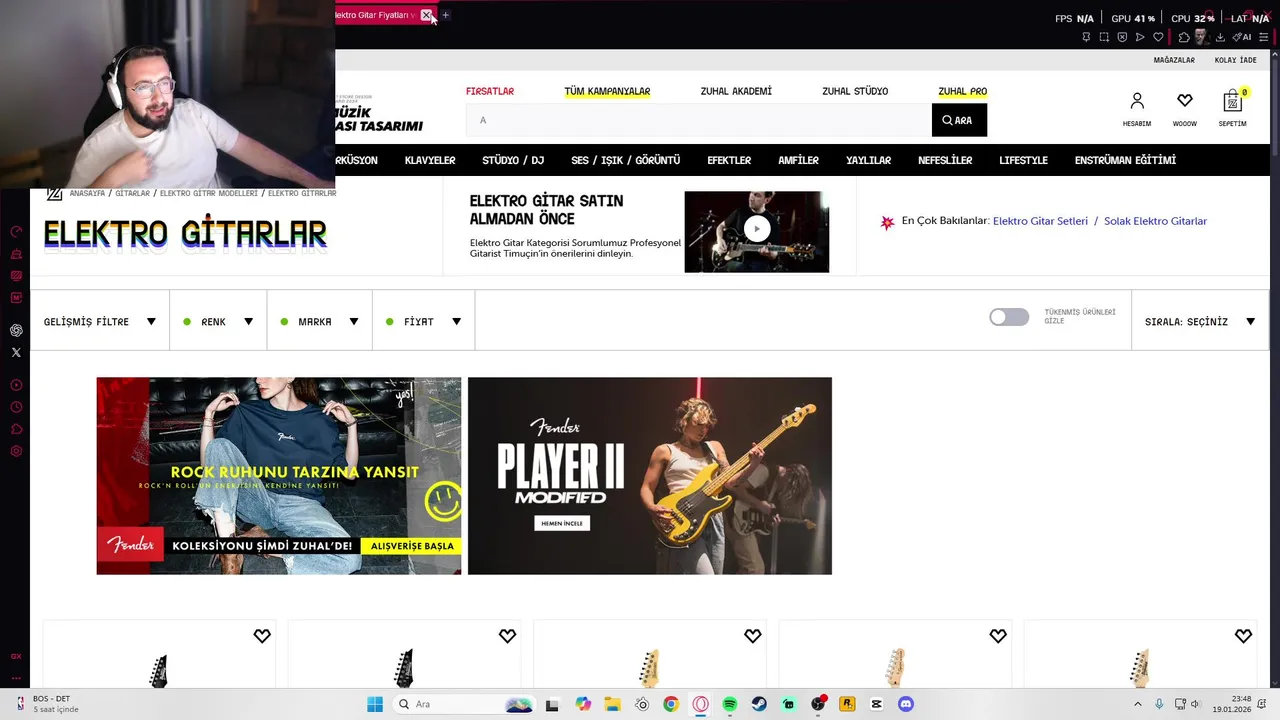Open the browser extensions puzzle icon

coord(1184,37)
